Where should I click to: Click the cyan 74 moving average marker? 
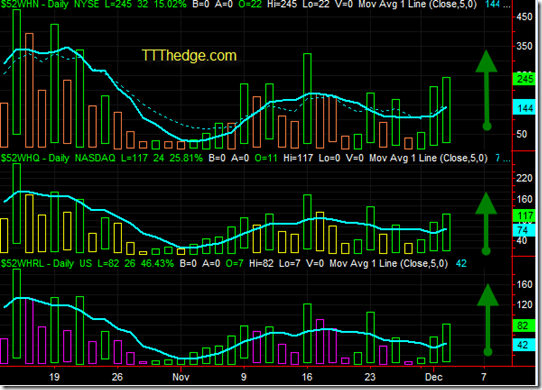pos(523,230)
